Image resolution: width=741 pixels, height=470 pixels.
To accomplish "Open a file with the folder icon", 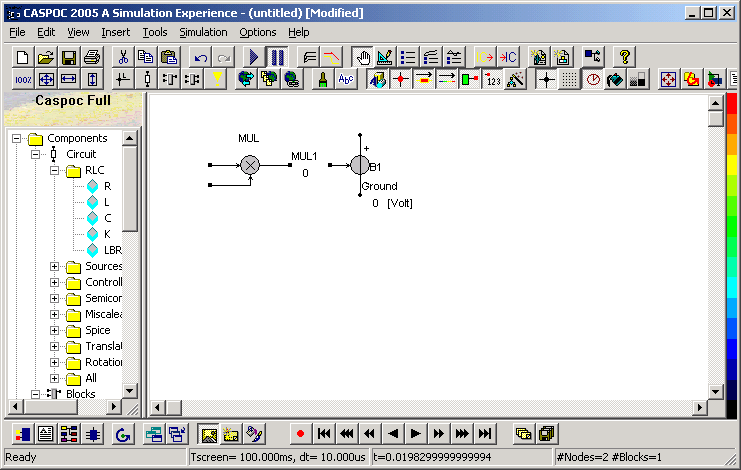I will click(45, 57).
